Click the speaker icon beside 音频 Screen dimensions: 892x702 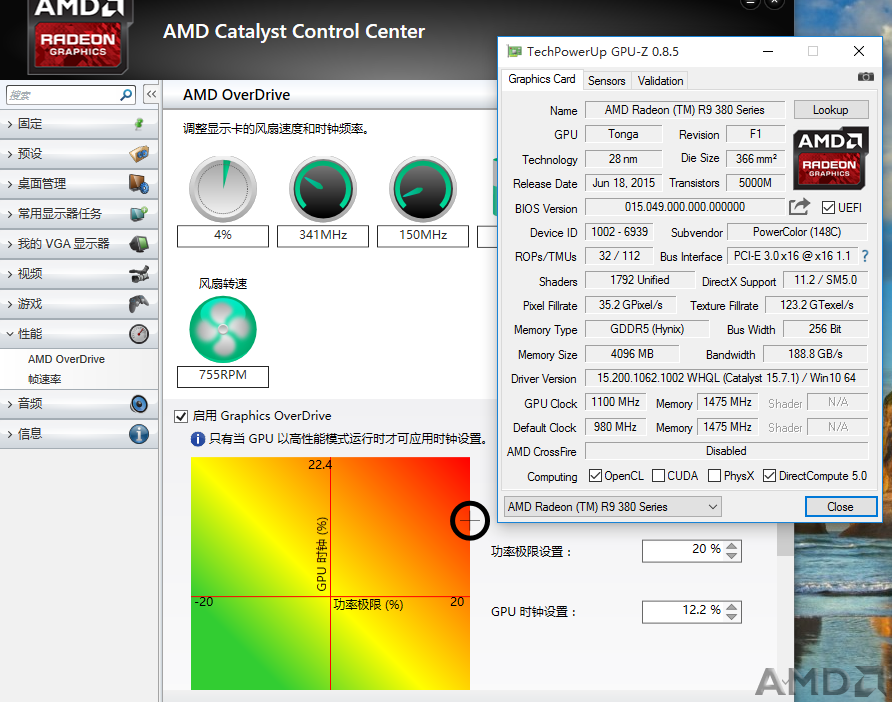tap(139, 404)
